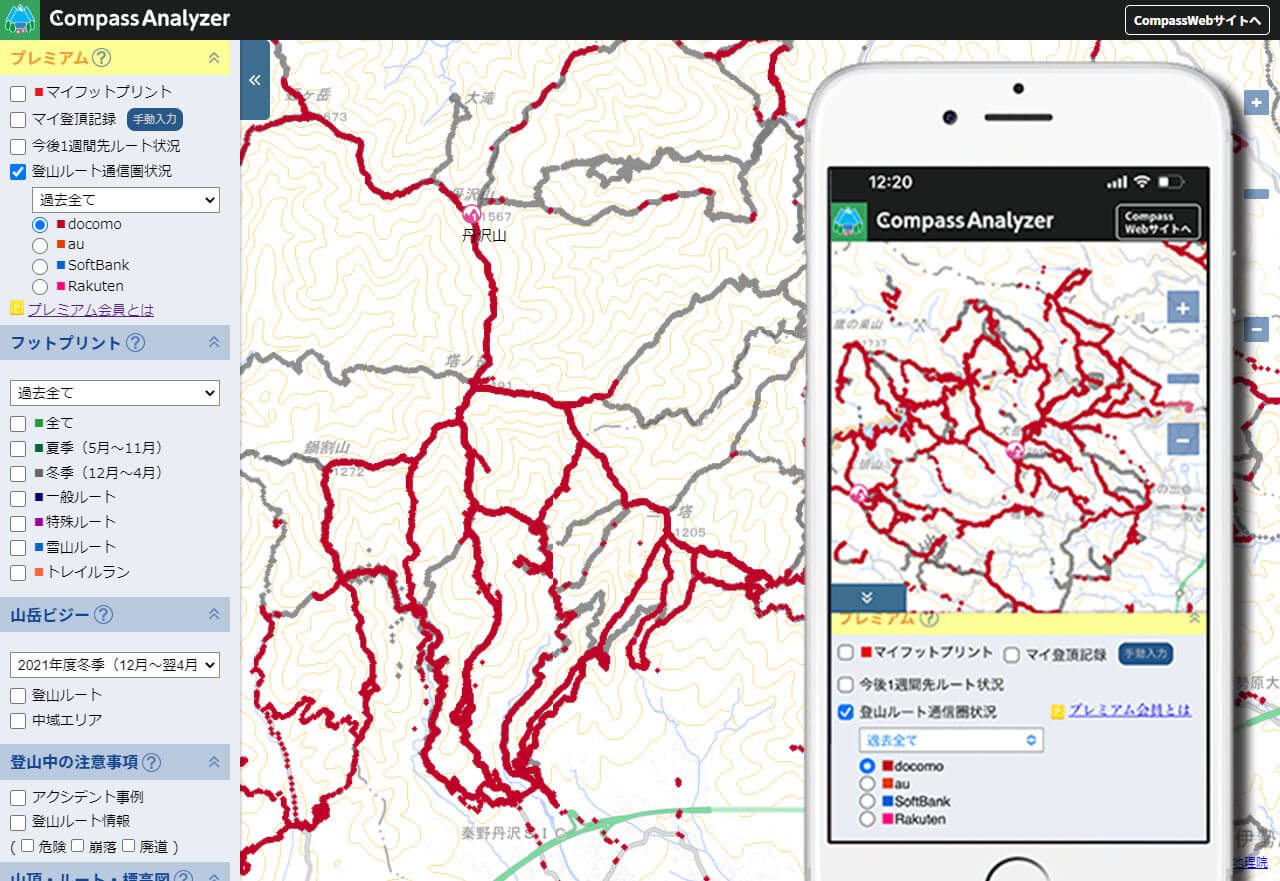Viewport: 1280px width, 881px height.
Task: Click the Compass Analyzer logo icon in header
Action: [20, 19]
